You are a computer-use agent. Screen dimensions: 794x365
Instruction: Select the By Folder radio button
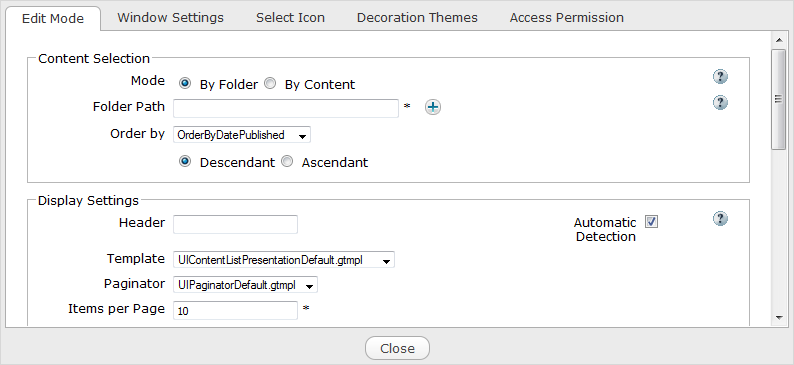185,84
